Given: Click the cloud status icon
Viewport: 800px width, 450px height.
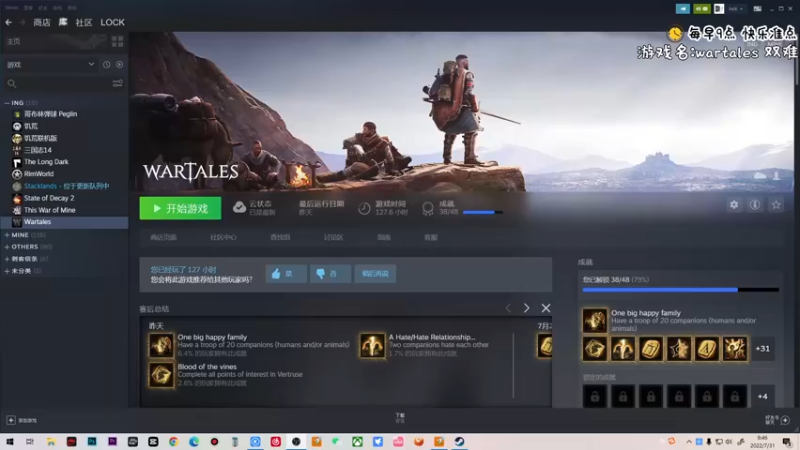Looking at the screenshot, I should coord(239,207).
